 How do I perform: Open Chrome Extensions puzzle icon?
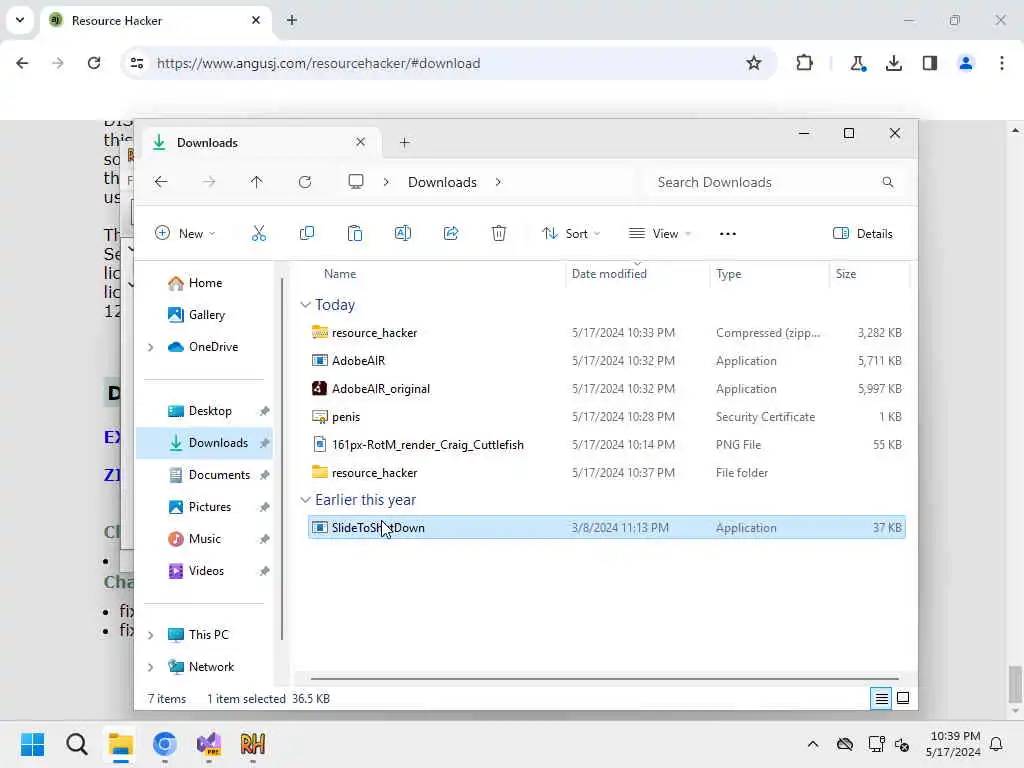point(805,63)
